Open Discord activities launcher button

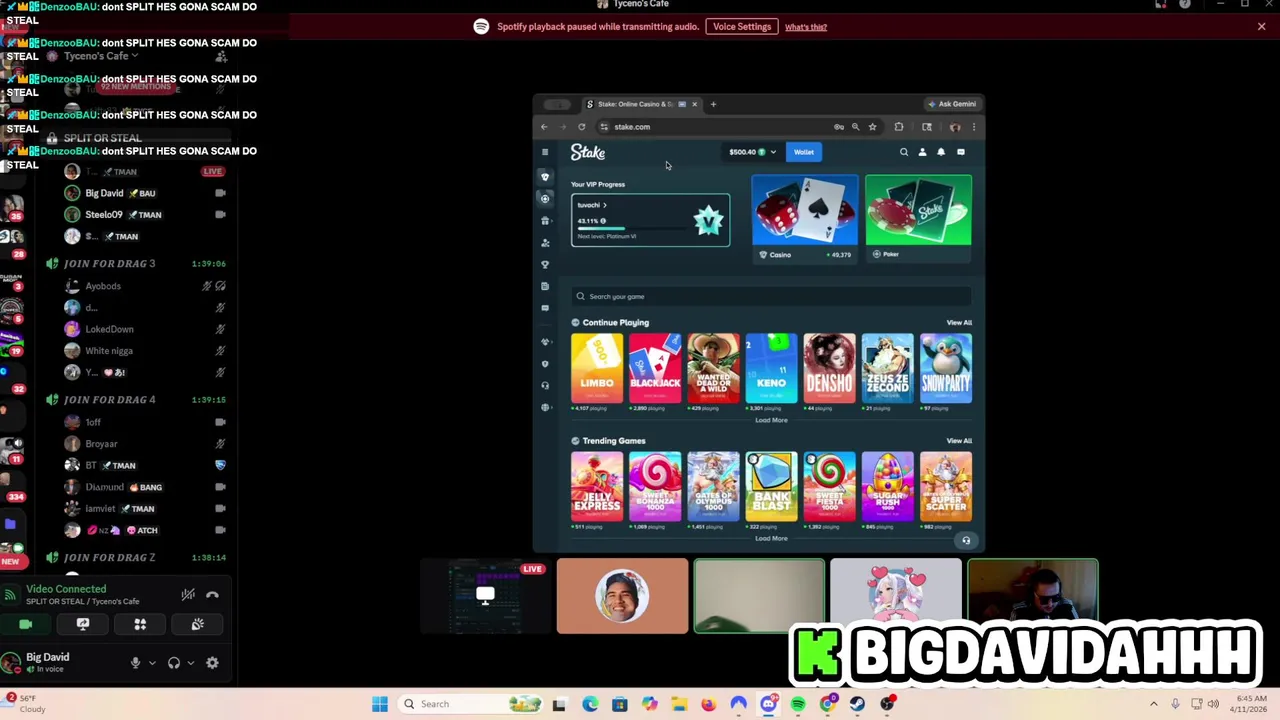click(140, 624)
